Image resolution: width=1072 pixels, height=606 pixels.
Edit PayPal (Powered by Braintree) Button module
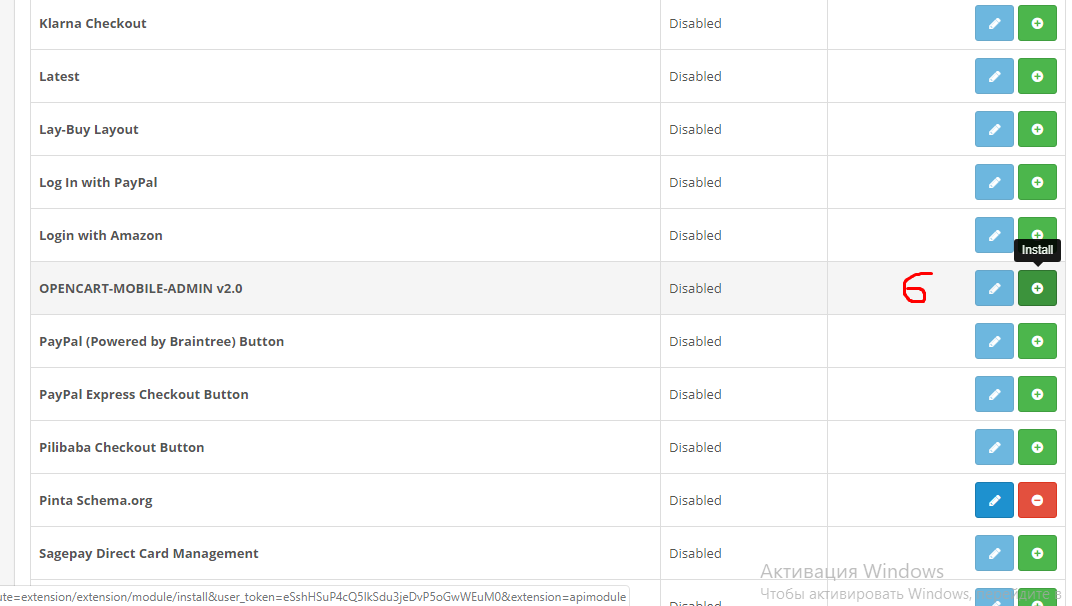994,341
